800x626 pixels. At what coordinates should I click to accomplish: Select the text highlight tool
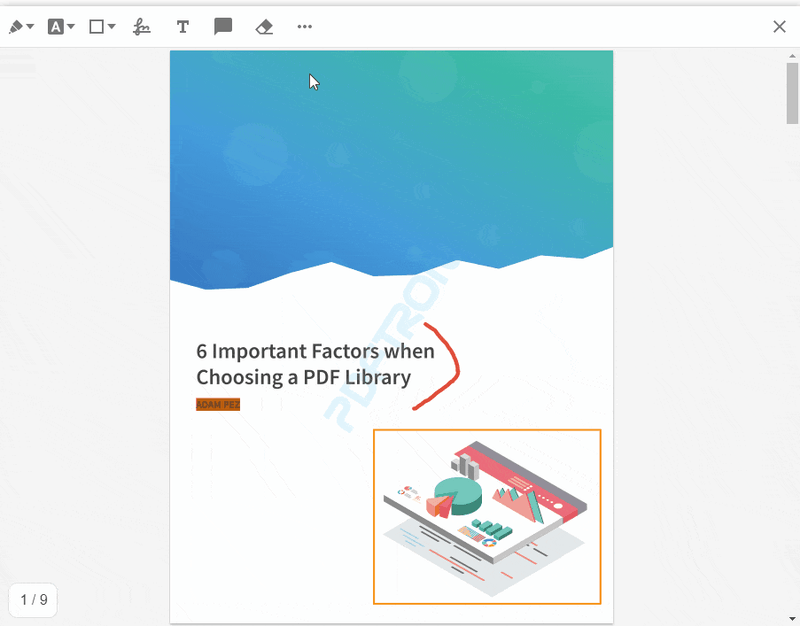coord(56,27)
